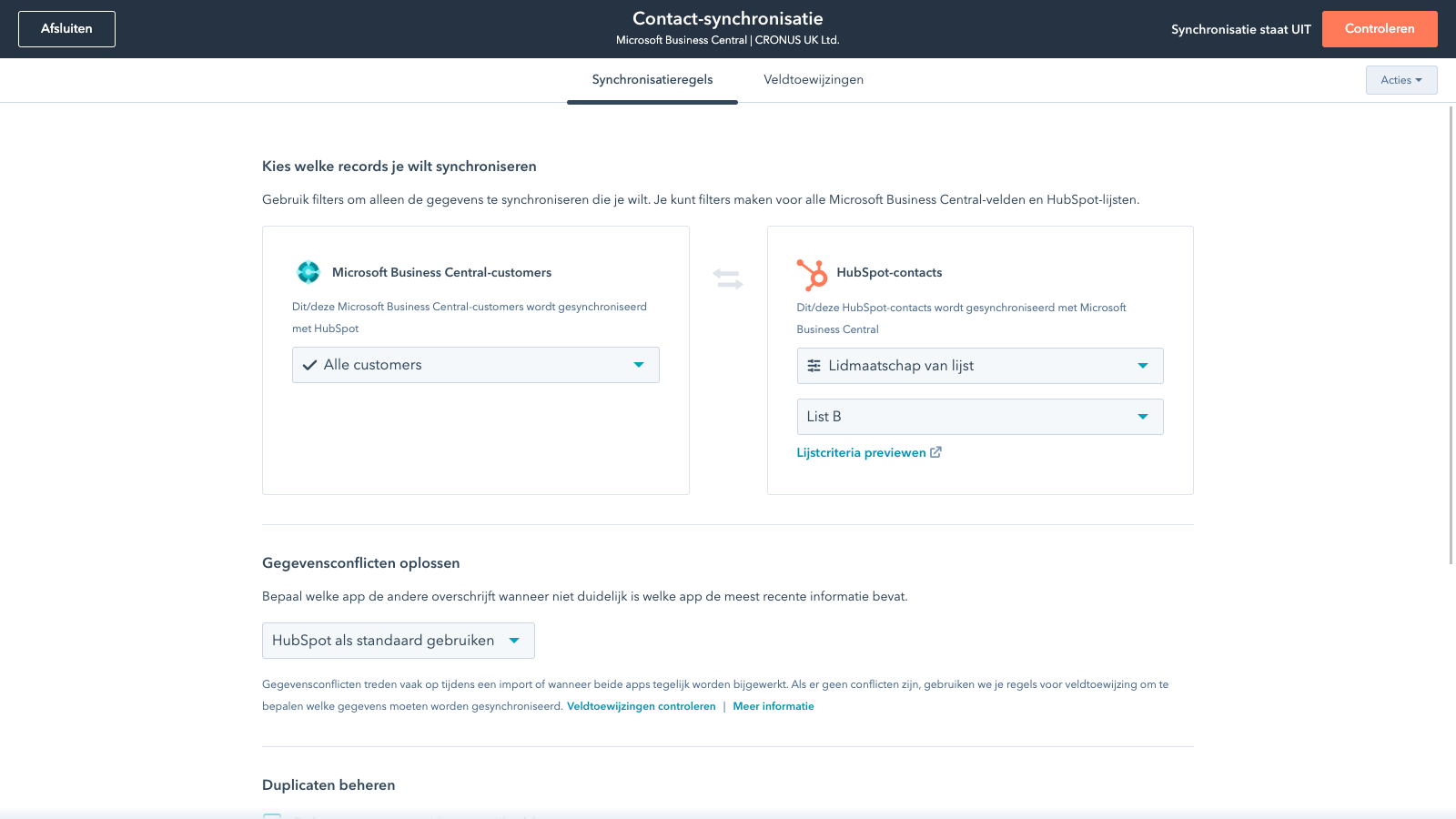Image resolution: width=1456 pixels, height=819 pixels.
Task: Click the checkmark icon in Alle customers selector
Action: (x=309, y=364)
